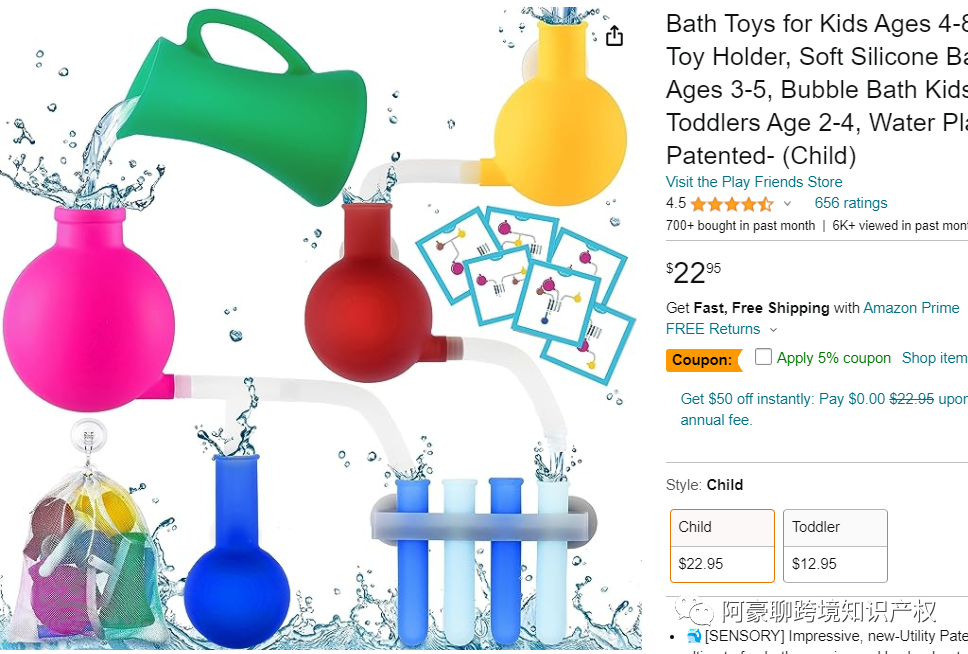
Task: Select the Child style option
Action: click(x=722, y=546)
